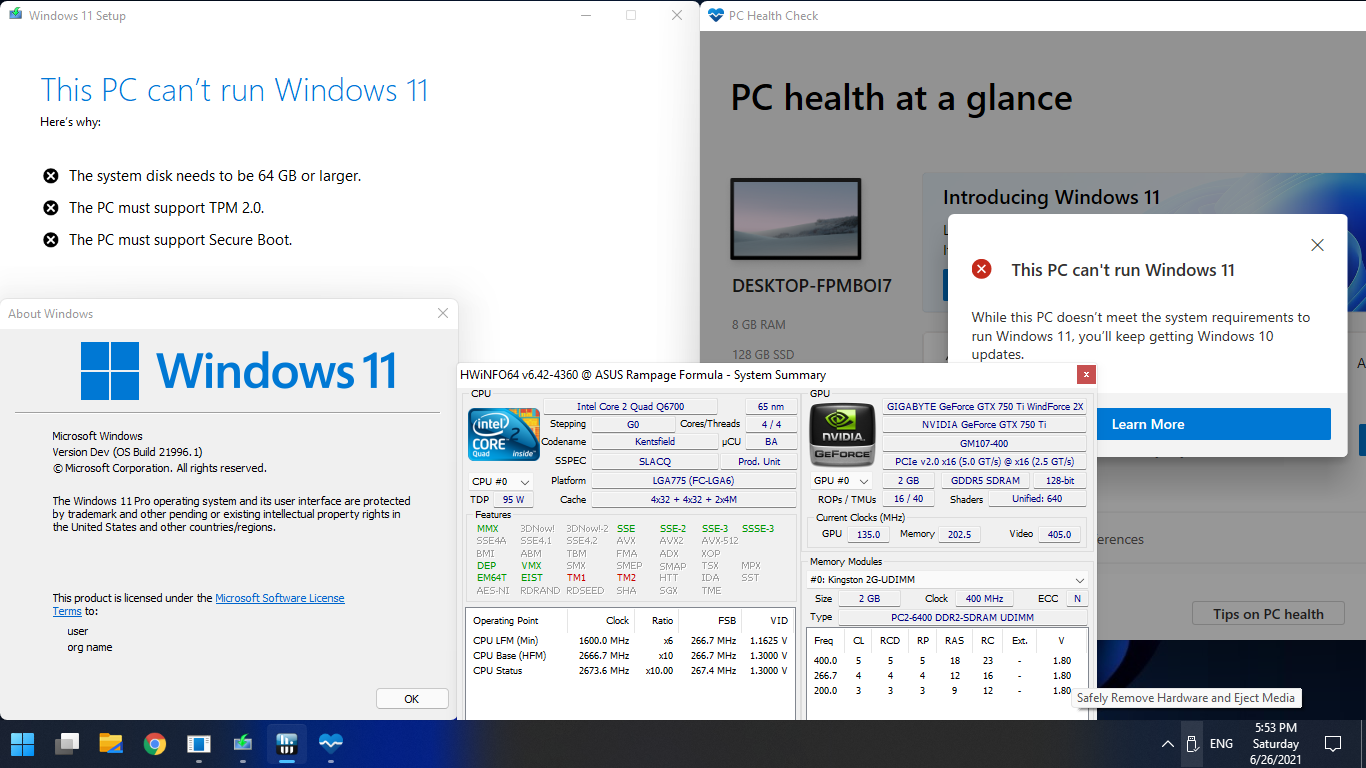Click the GIGABYTE GTX 750 Ti WindForce field
Screen dimensions: 1366x768
[x=984, y=407]
